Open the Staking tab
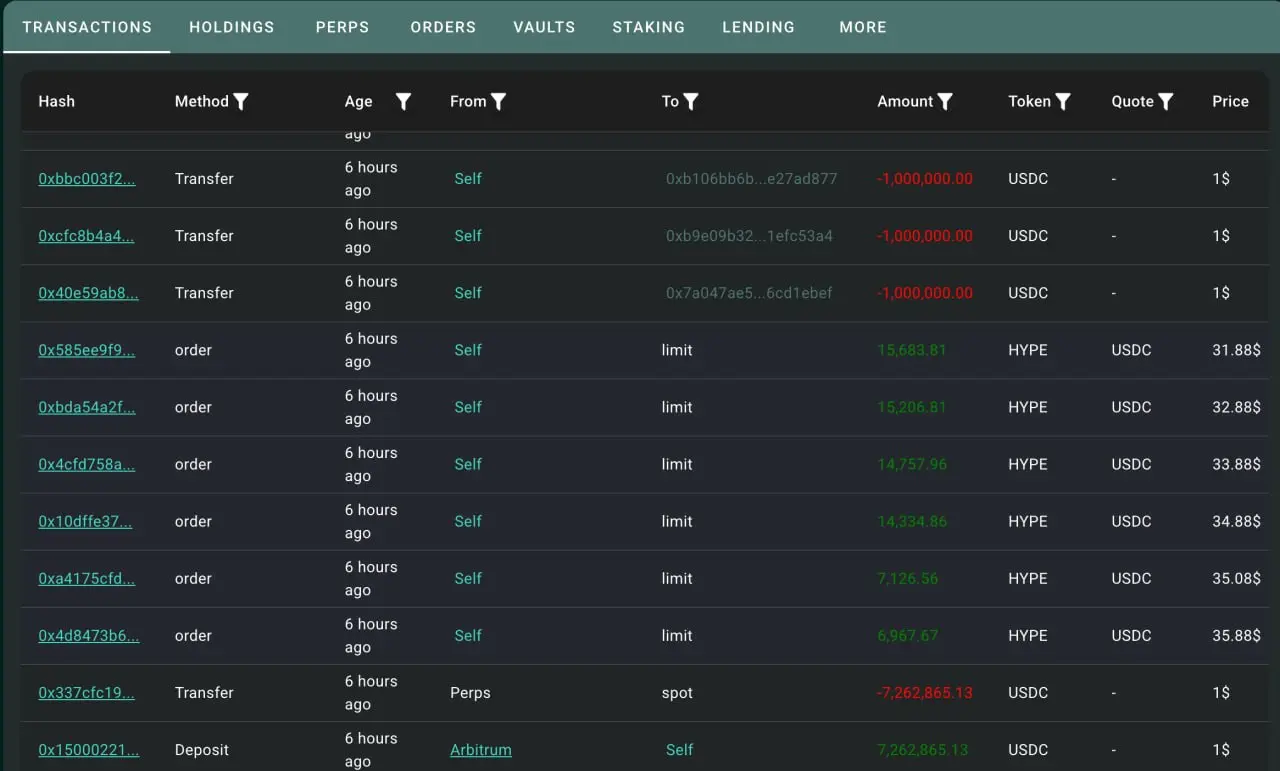1280x771 pixels. click(x=649, y=27)
